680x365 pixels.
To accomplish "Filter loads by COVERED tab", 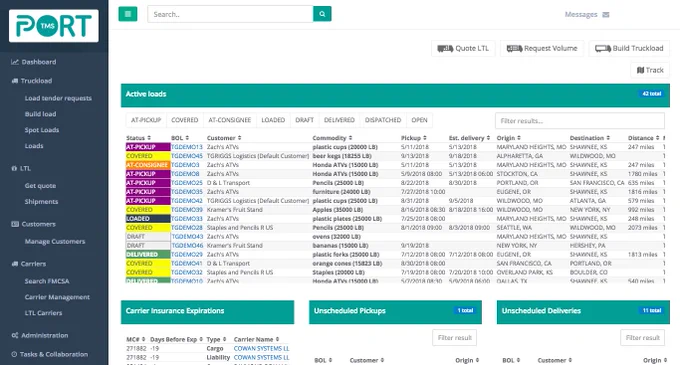I will pyautogui.click(x=184, y=120).
